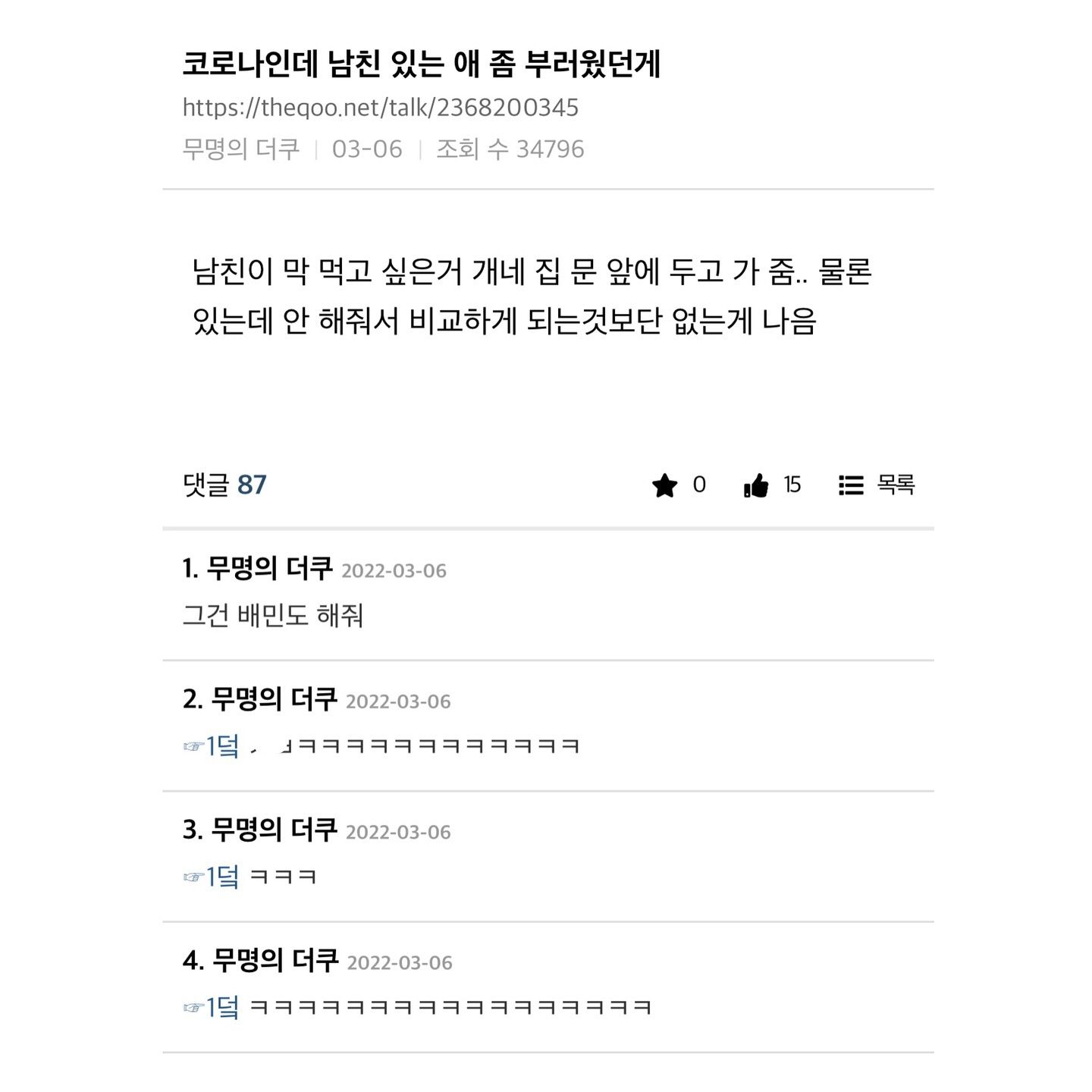
Task: Click the view count 조회 수 34796
Action: point(510,149)
